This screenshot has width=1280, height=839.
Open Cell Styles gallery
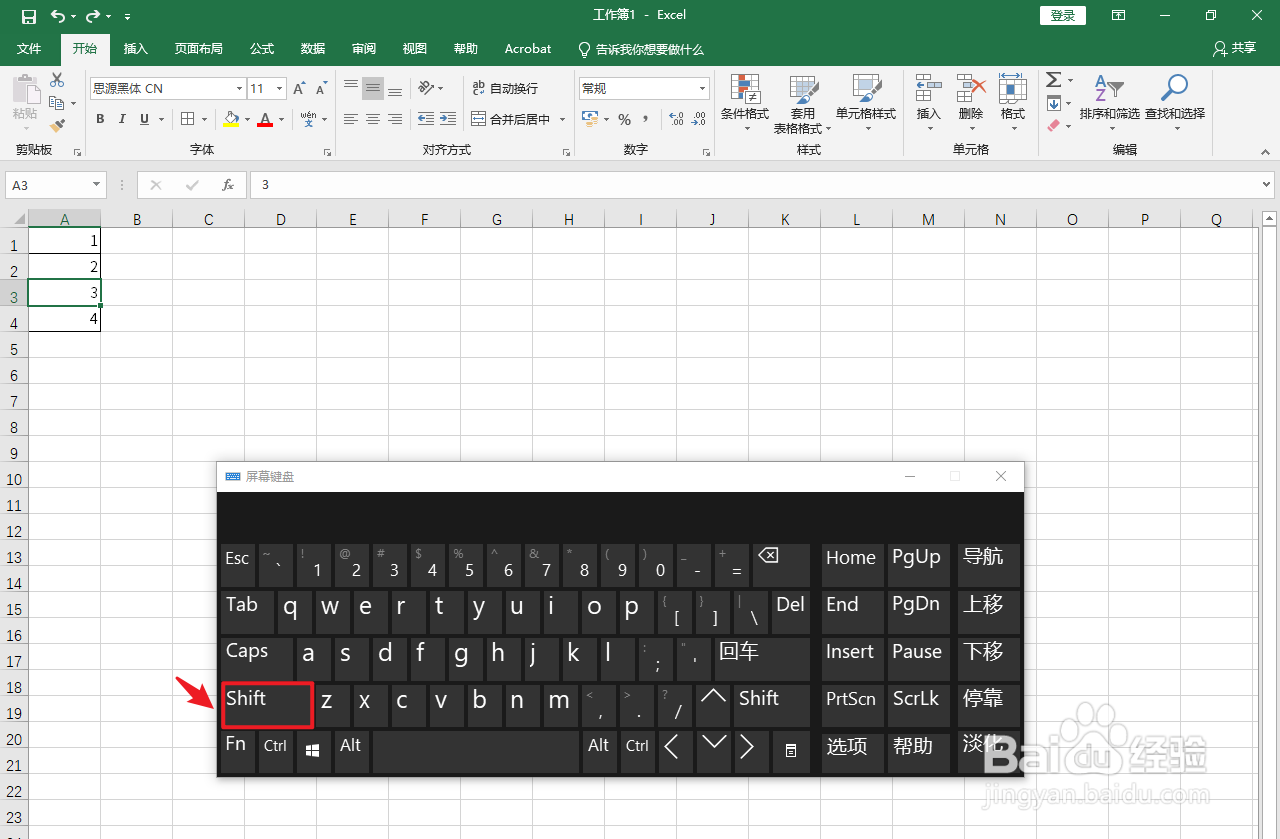866,103
